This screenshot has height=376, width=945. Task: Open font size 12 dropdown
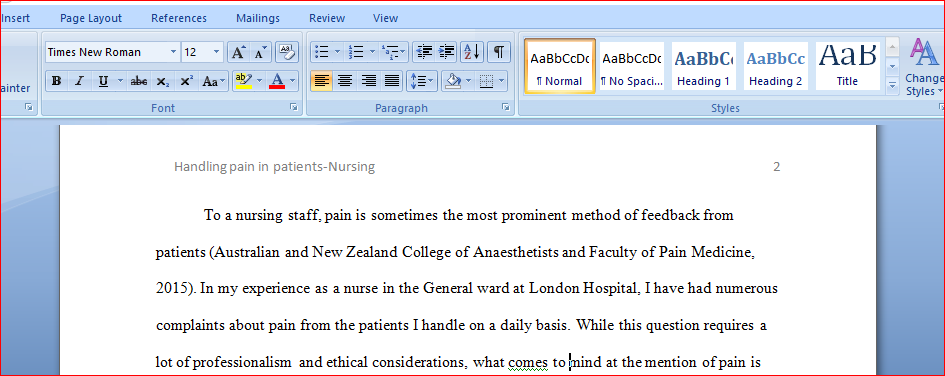pyautogui.click(x=216, y=52)
